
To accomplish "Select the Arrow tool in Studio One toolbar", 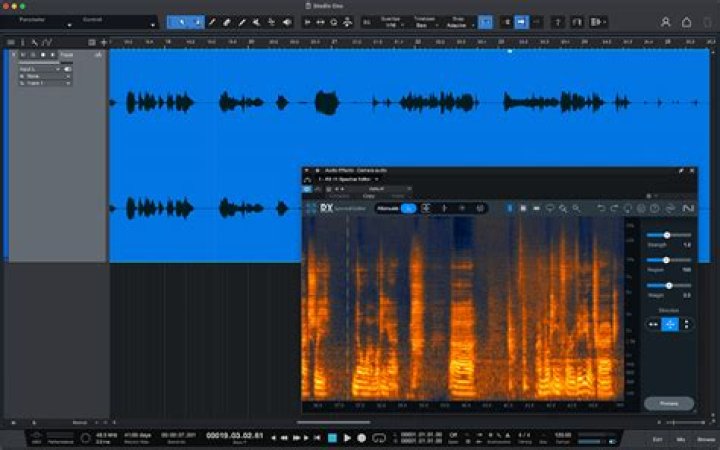I will pyautogui.click(x=181, y=22).
